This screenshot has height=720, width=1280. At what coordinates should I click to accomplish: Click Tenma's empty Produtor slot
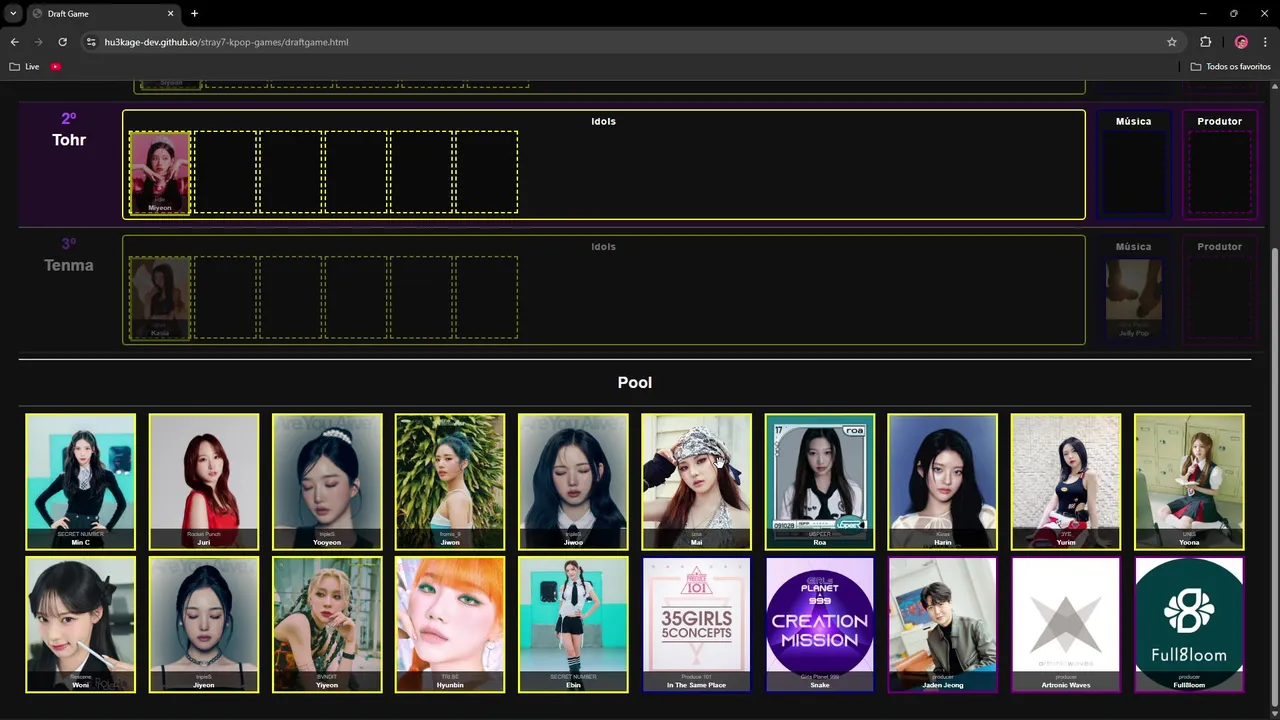click(1220, 298)
